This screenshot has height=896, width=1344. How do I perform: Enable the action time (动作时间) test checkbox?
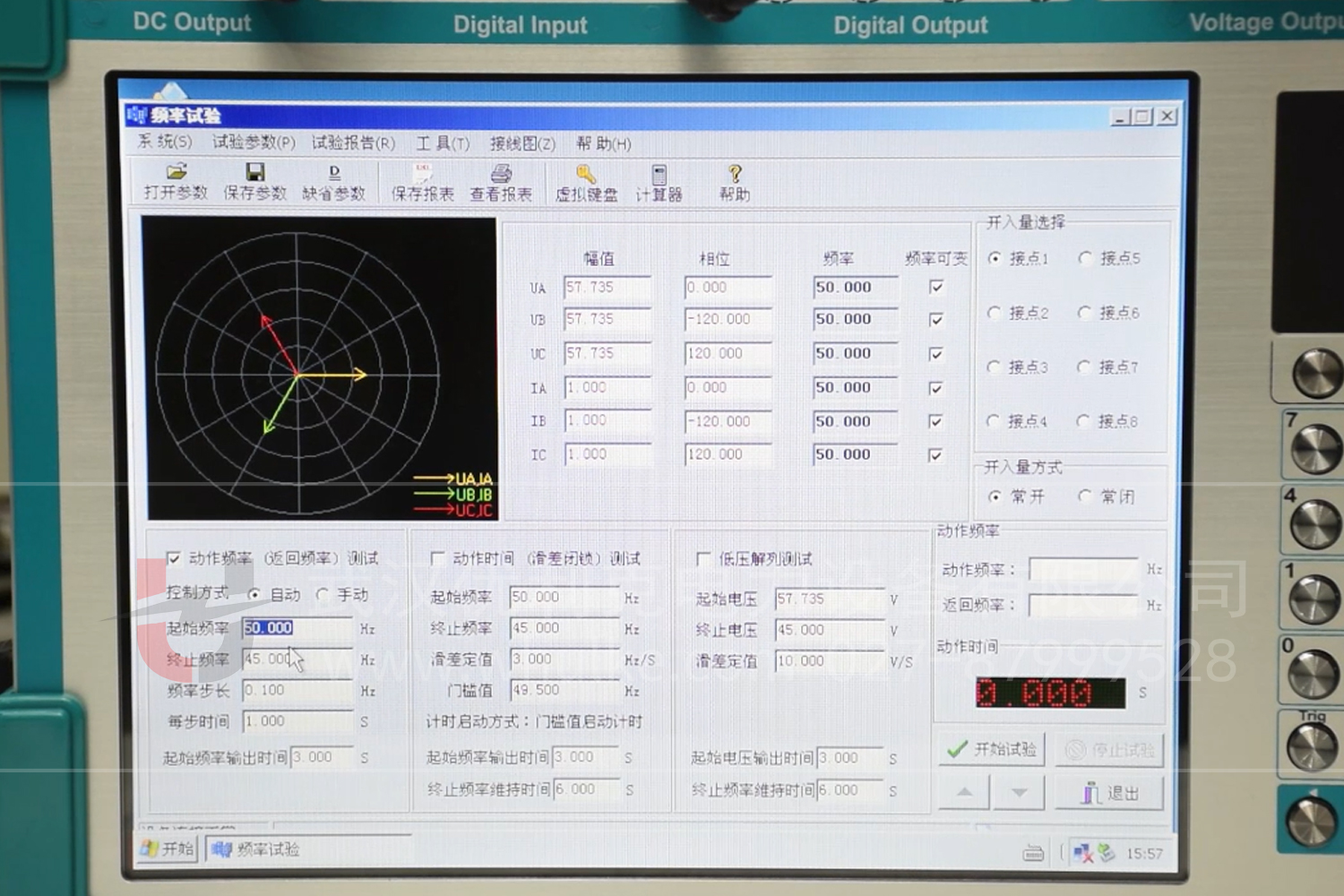point(438,558)
